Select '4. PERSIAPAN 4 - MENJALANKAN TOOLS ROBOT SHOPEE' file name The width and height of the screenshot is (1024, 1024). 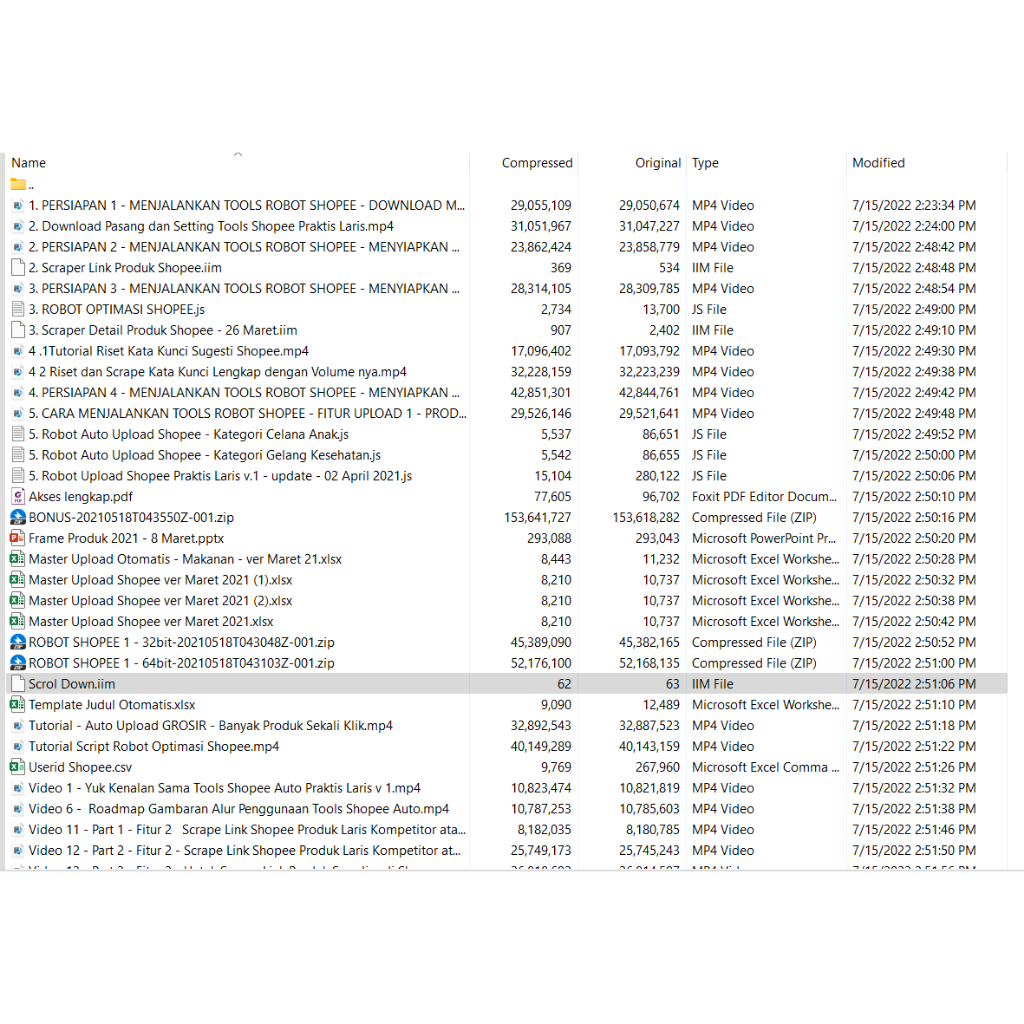point(244,392)
